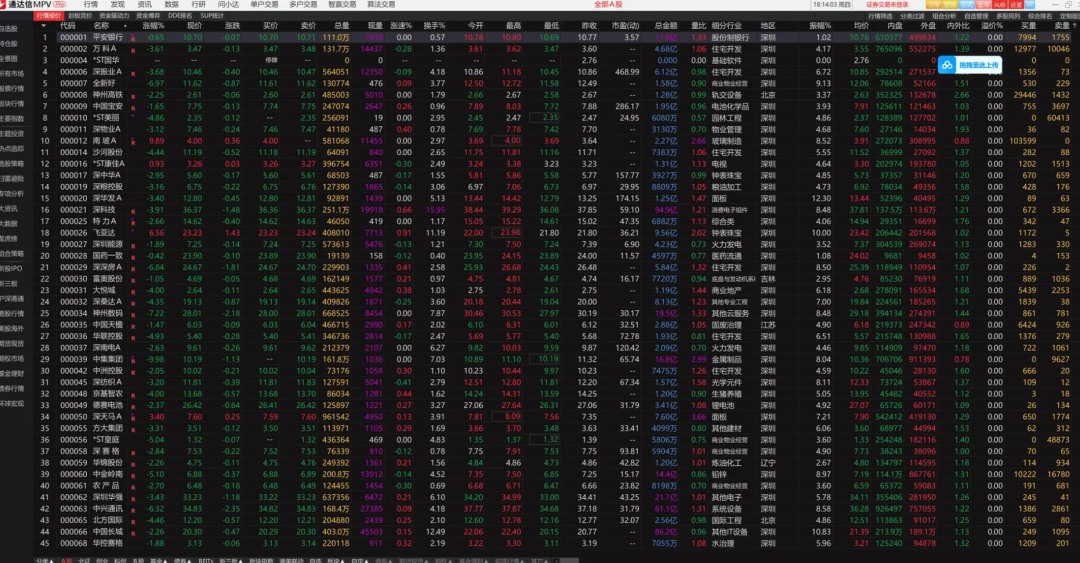This screenshot has height=563, width=1080.
Task: Select the REITs bottom tab
Action: point(205,560)
